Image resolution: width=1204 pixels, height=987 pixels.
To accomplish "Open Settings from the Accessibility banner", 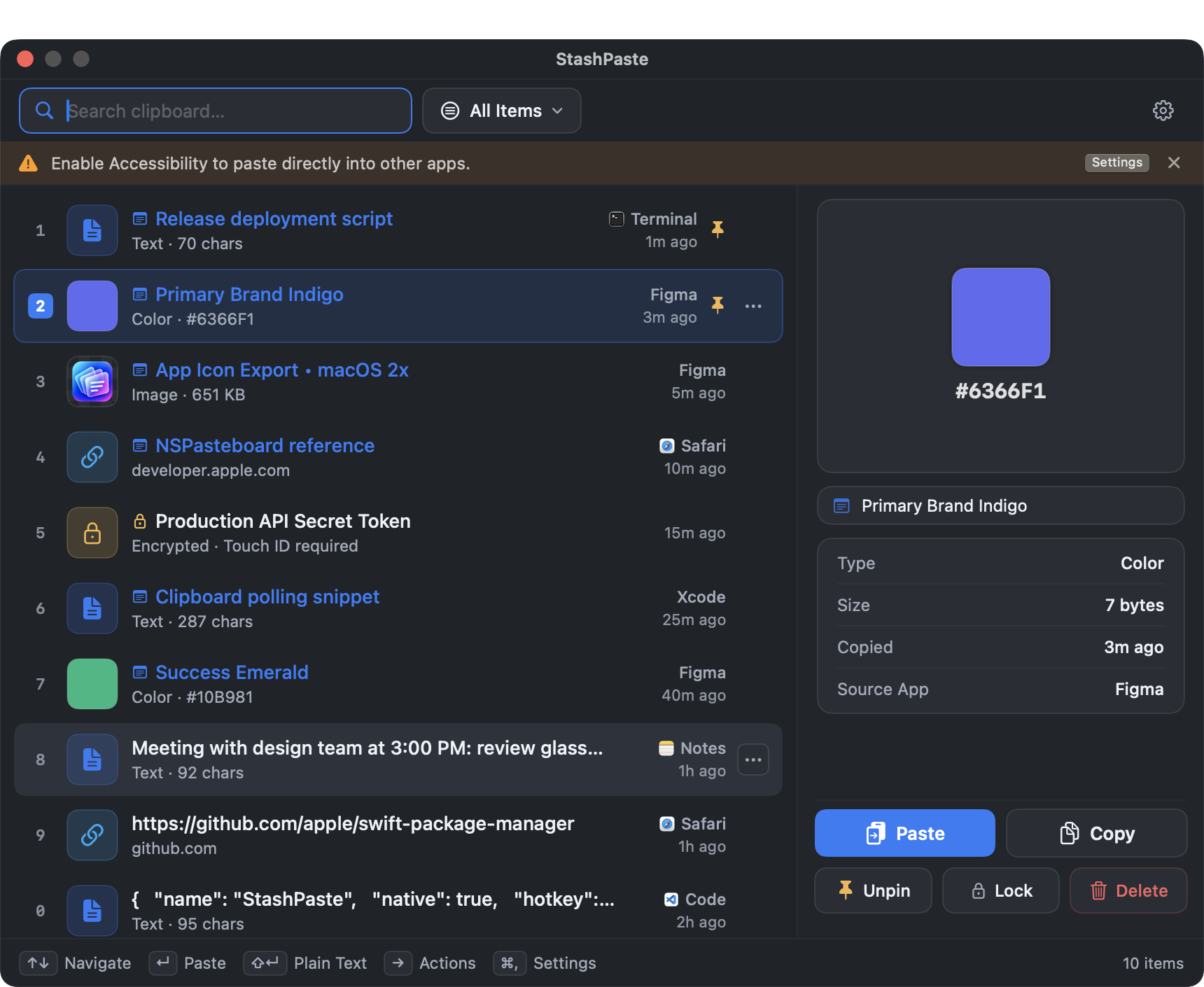I will 1116,162.
